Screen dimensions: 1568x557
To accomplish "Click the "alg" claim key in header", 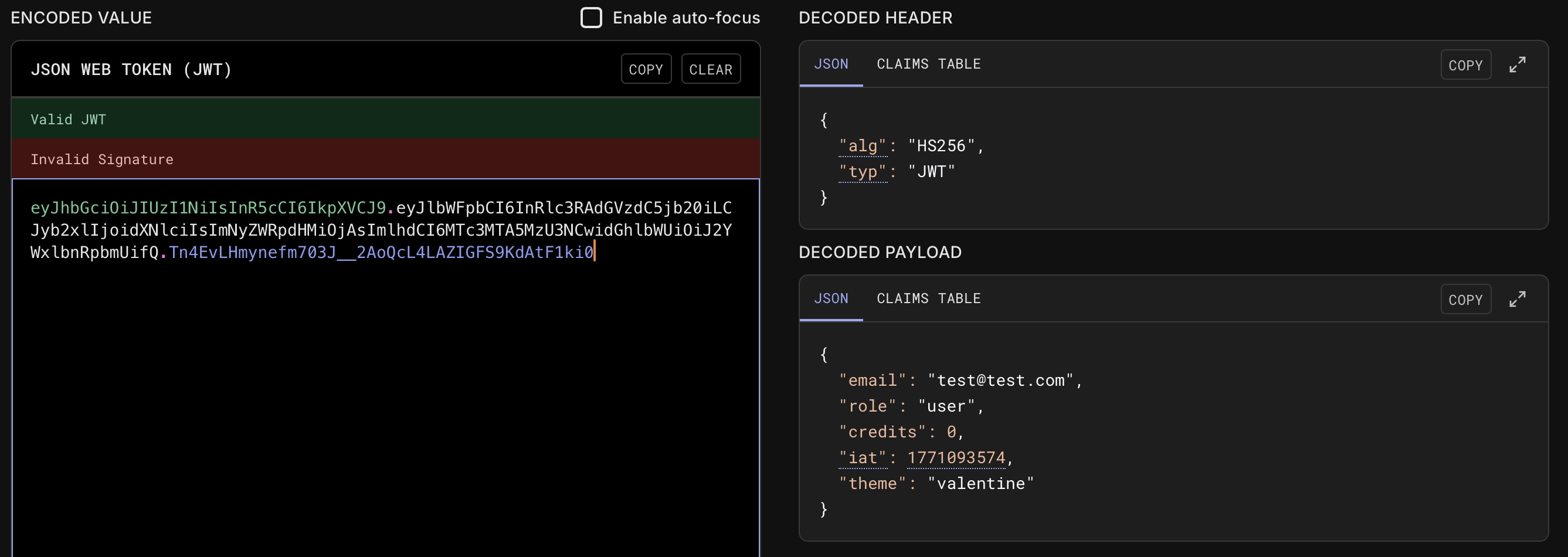I will [x=862, y=146].
